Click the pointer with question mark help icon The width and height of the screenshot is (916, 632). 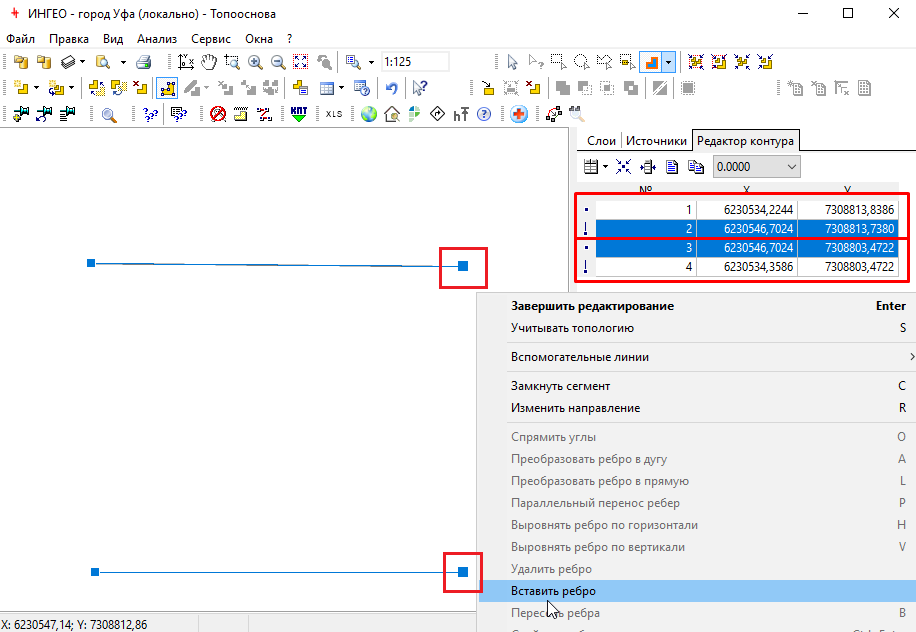click(x=419, y=88)
